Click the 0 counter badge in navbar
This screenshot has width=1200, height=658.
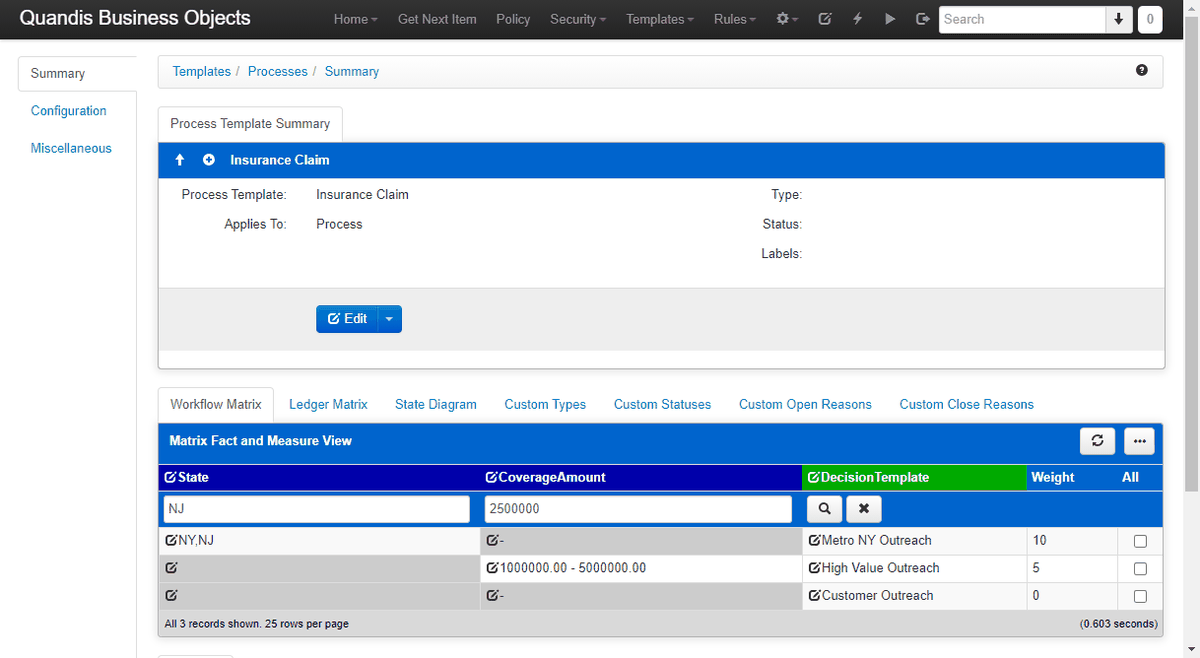point(1150,19)
